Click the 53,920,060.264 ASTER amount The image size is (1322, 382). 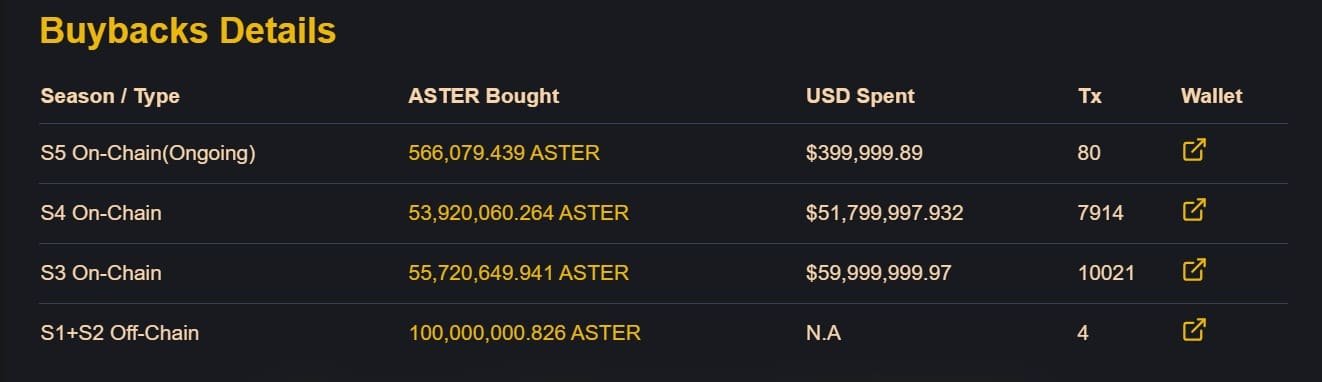pyautogui.click(x=519, y=213)
